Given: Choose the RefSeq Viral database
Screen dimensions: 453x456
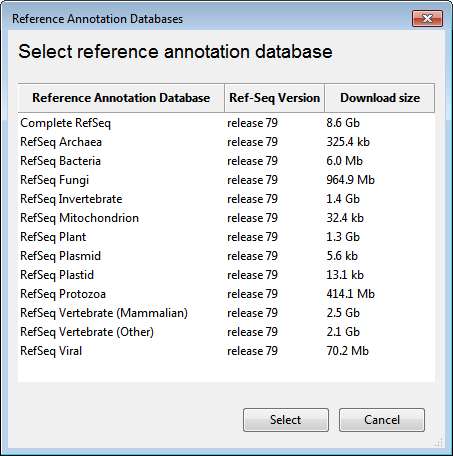Looking at the screenshot, I should 226,351.
